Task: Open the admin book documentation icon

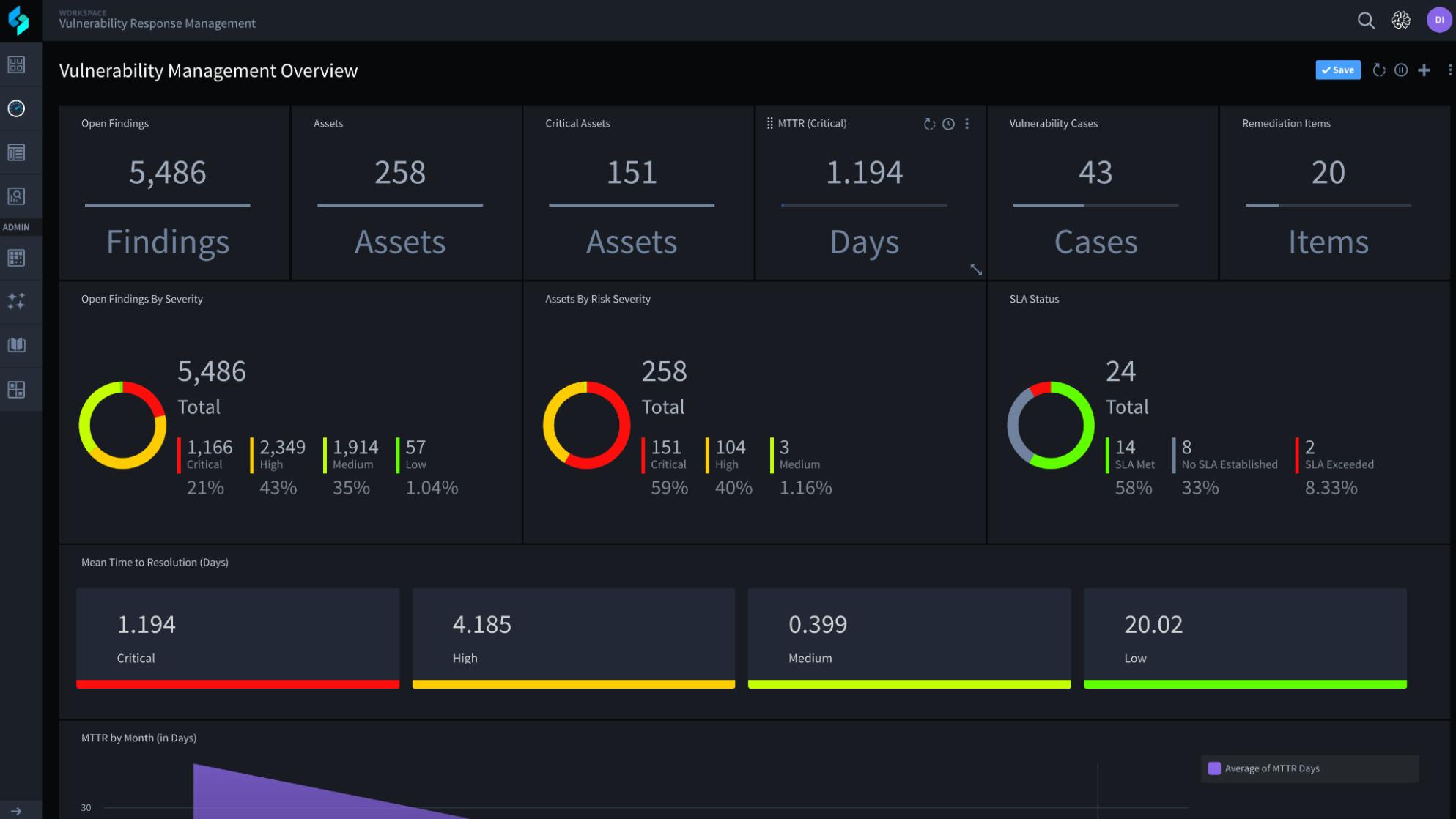Action: click(x=16, y=345)
